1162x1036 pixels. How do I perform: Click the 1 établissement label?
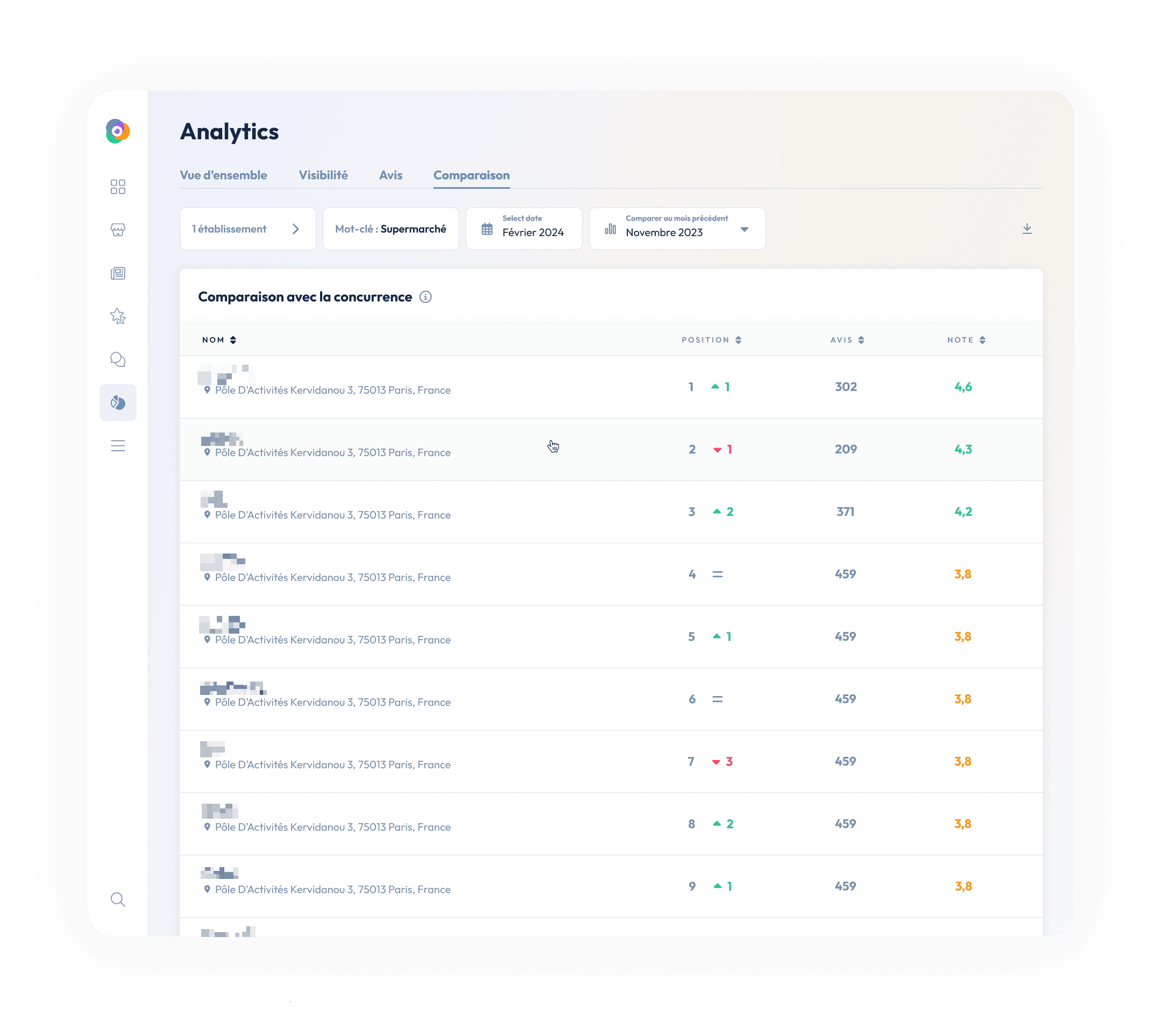pyautogui.click(x=229, y=229)
